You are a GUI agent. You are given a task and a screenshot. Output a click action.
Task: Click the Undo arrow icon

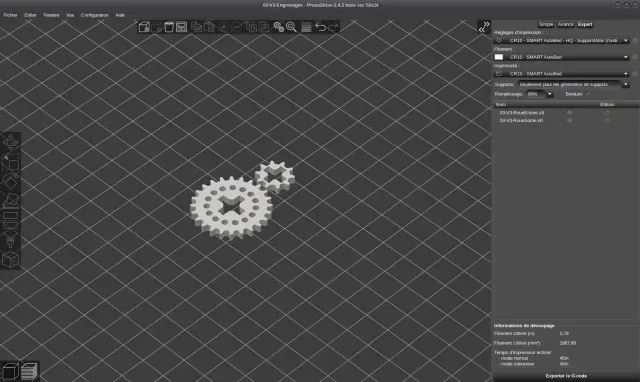pyautogui.click(x=321, y=27)
